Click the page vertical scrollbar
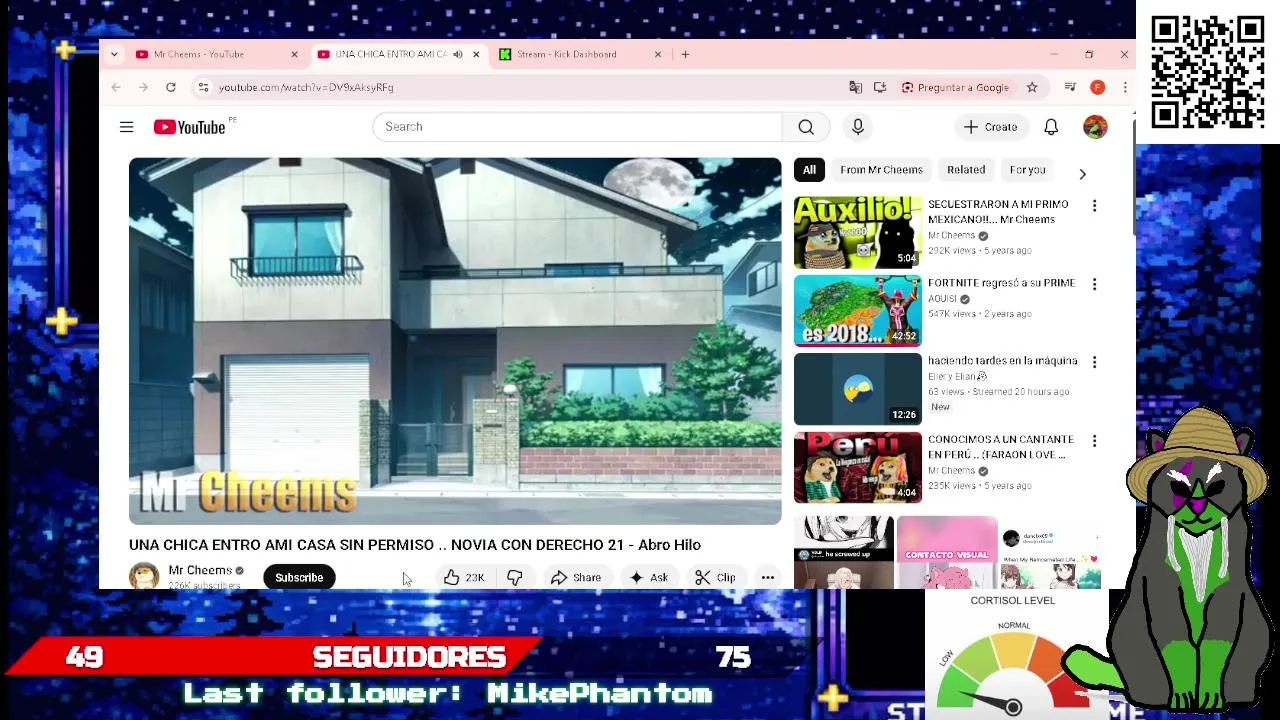The height and width of the screenshot is (720, 1280). tap(1133, 177)
